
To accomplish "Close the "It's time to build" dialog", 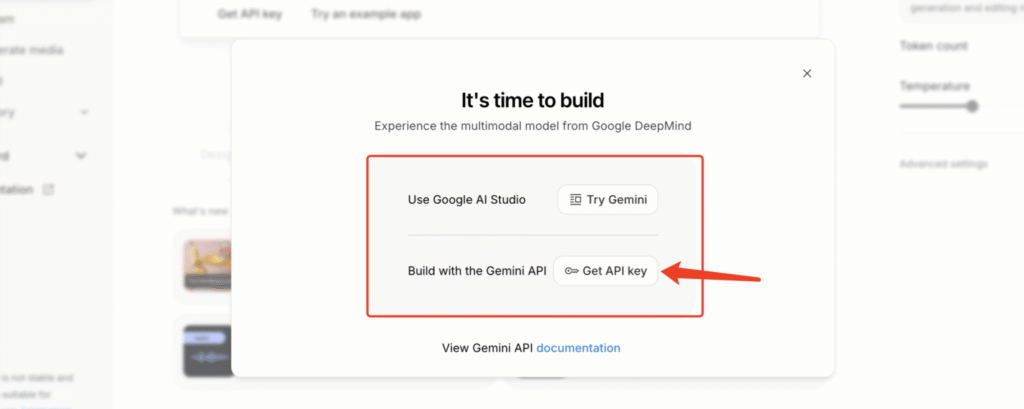I will [807, 73].
